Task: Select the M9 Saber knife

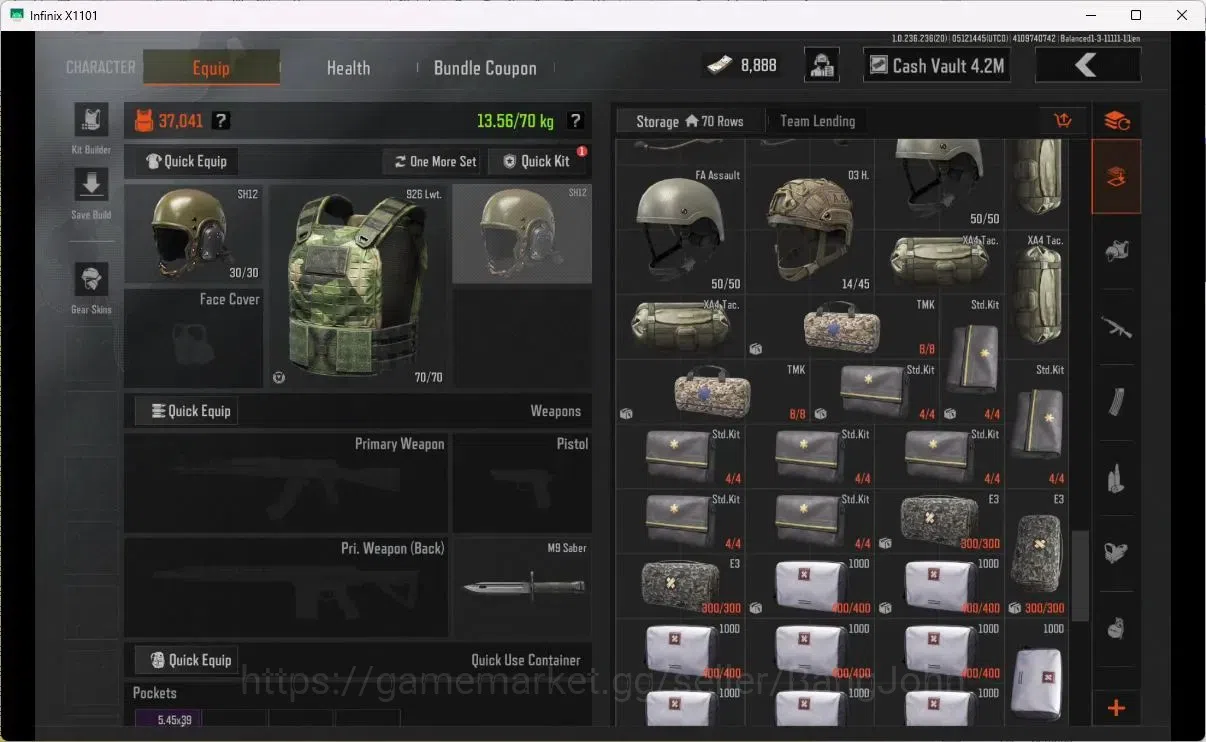Action: (x=522, y=588)
